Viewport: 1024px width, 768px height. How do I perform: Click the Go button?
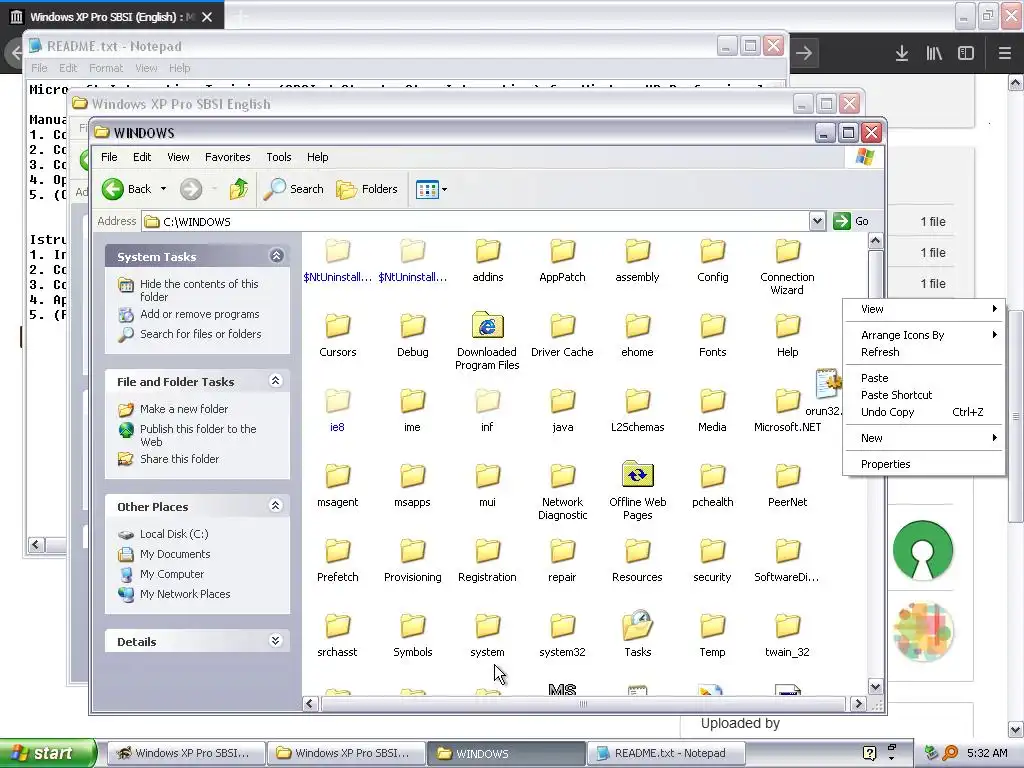coord(852,221)
